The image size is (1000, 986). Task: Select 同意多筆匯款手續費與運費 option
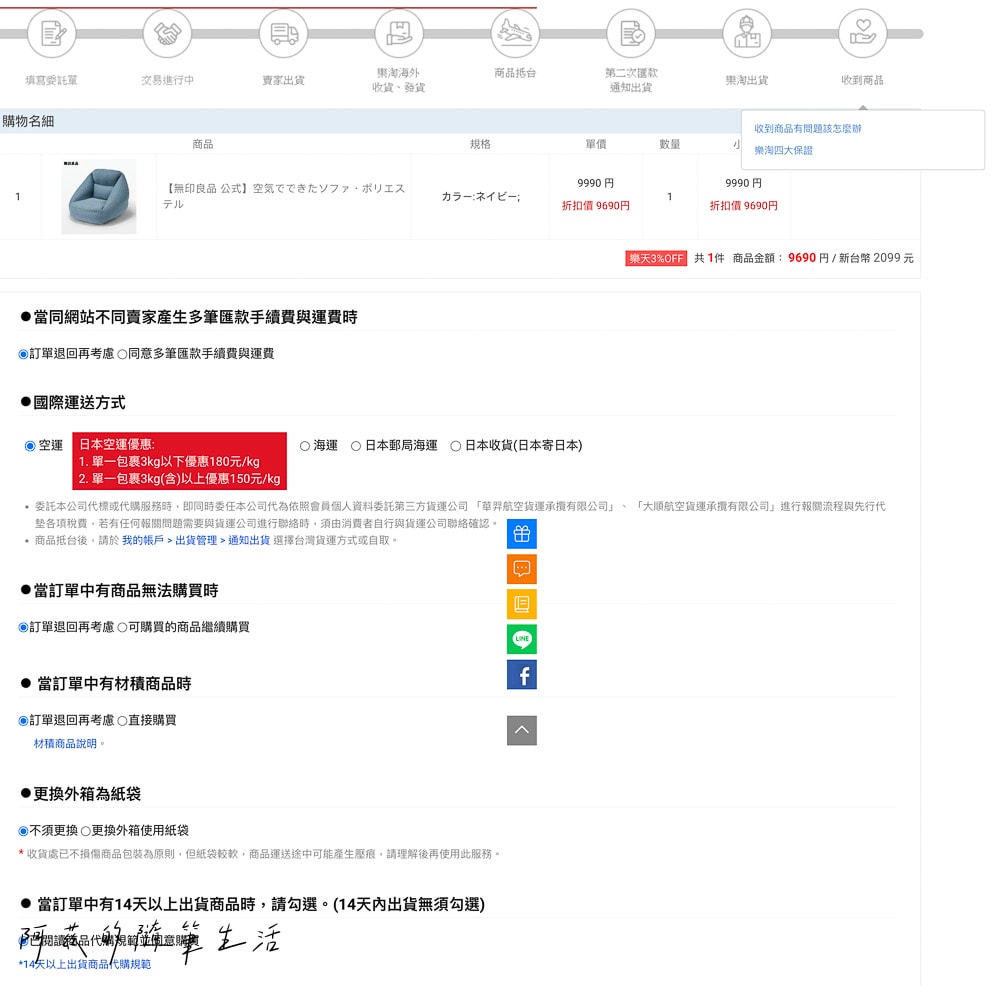coord(122,354)
